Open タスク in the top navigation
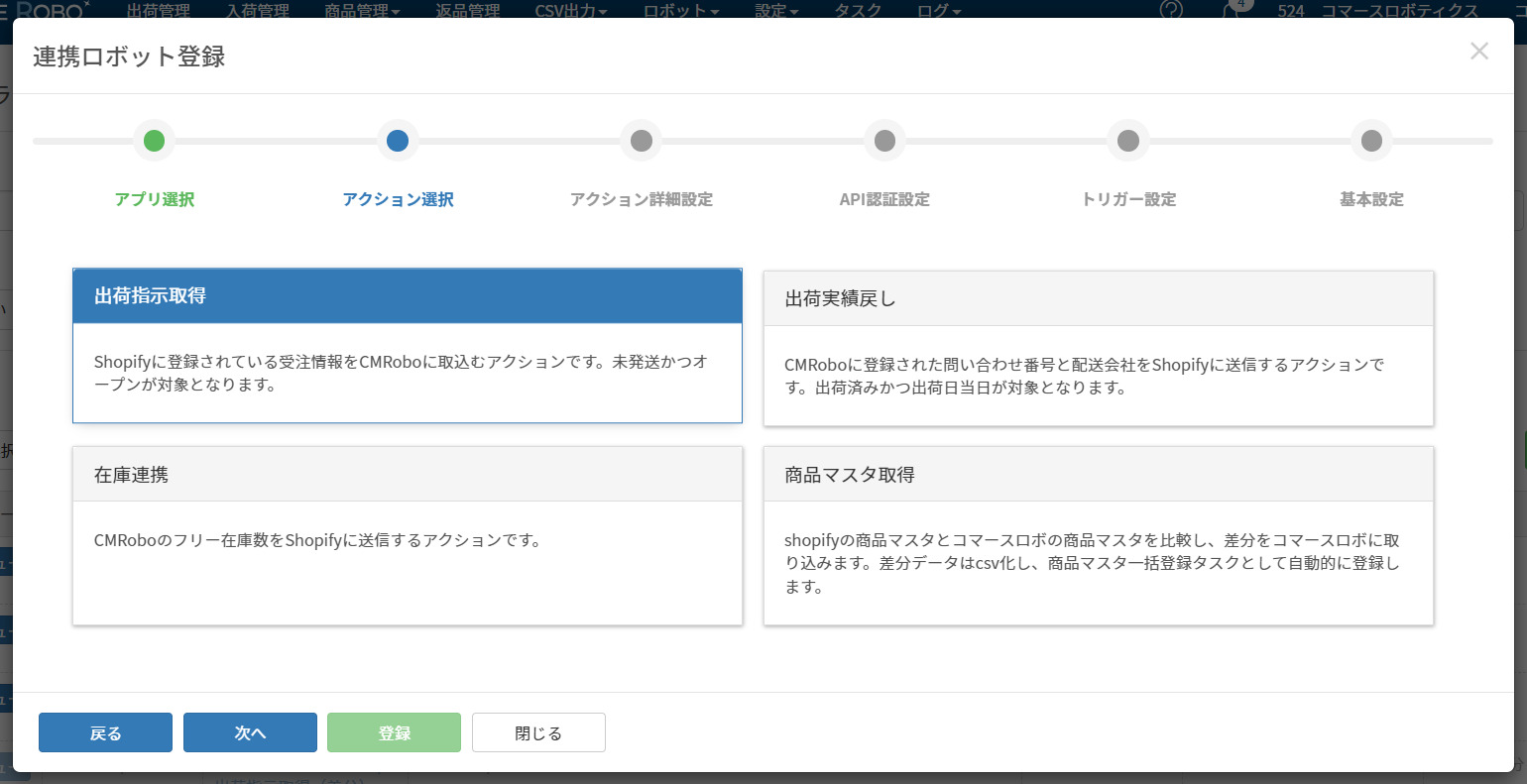The image size is (1527, 784). (x=858, y=11)
